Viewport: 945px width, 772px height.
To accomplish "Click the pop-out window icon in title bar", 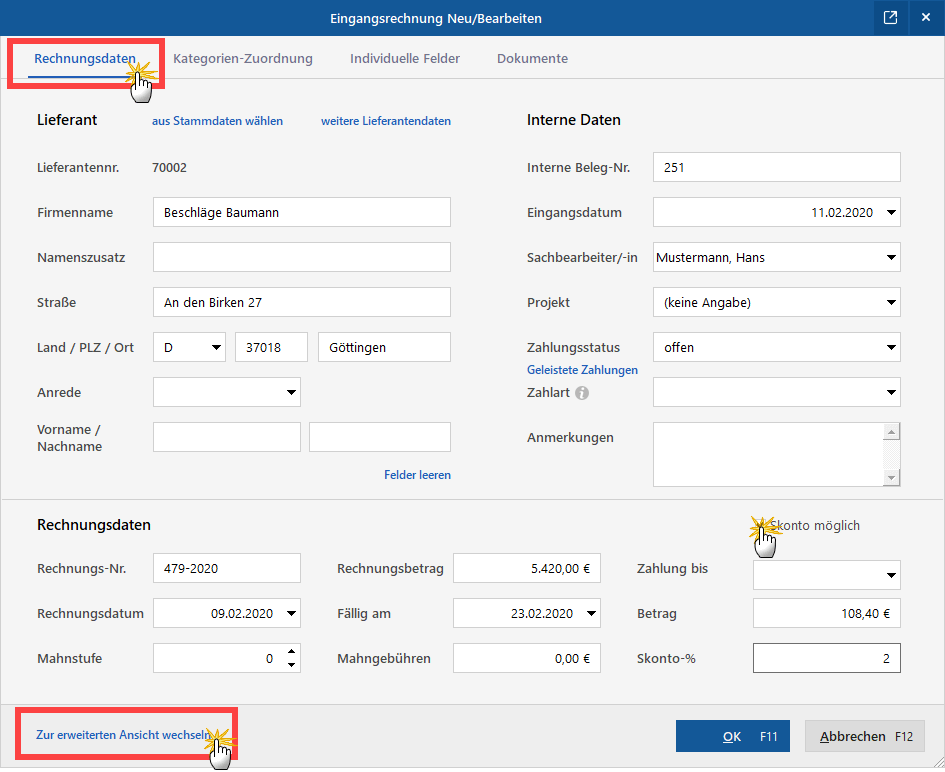I will (x=889, y=17).
